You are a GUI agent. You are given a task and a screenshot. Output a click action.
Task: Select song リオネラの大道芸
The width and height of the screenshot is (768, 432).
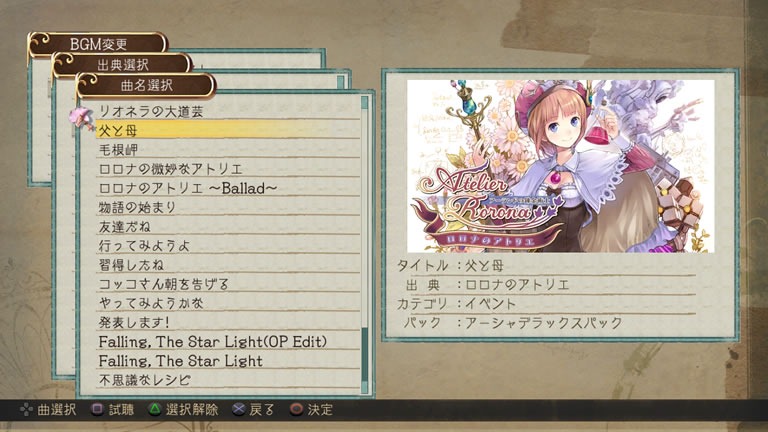(228, 111)
